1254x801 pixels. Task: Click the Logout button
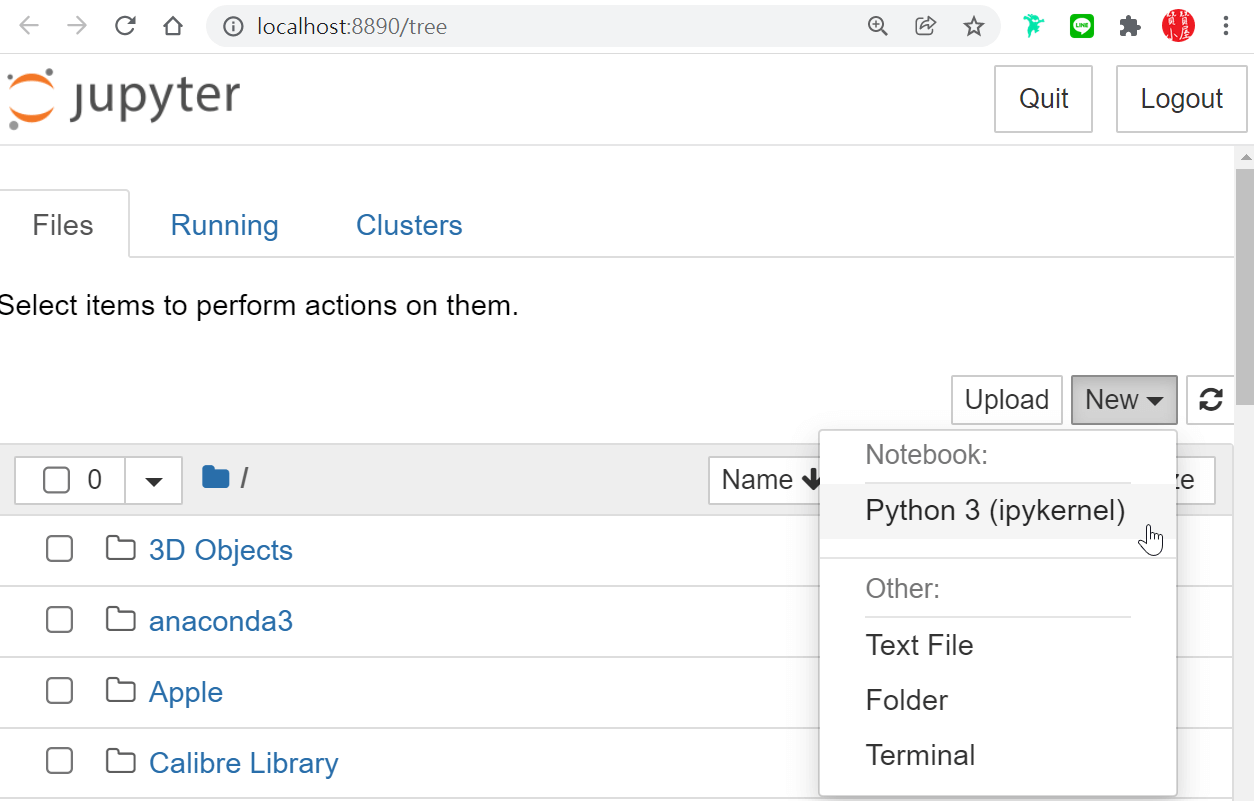[x=1182, y=99]
